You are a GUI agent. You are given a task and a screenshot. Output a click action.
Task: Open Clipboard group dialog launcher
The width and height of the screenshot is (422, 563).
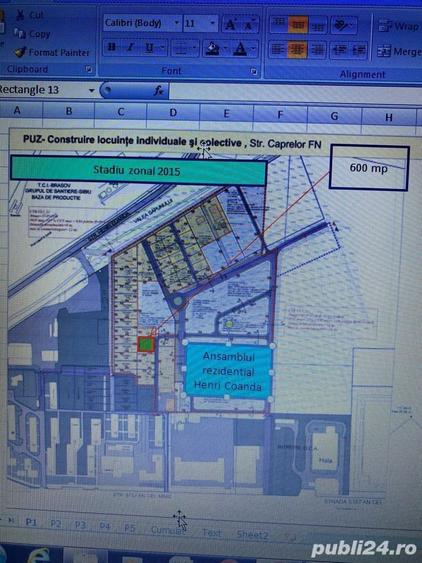(x=89, y=69)
